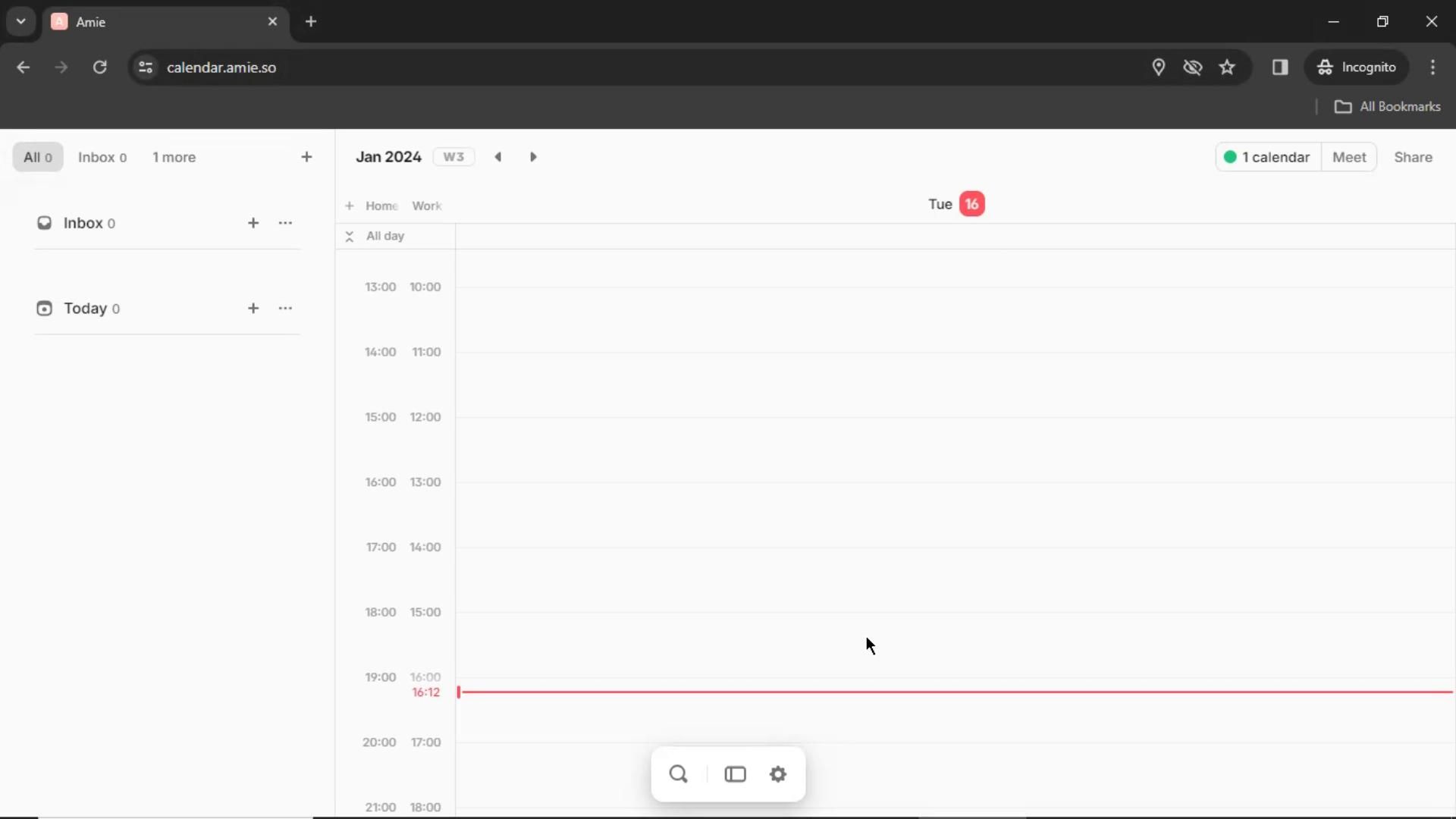Expand the 1 more lists tab
The height and width of the screenshot is (819, 1456).
(x=174, y=157)
